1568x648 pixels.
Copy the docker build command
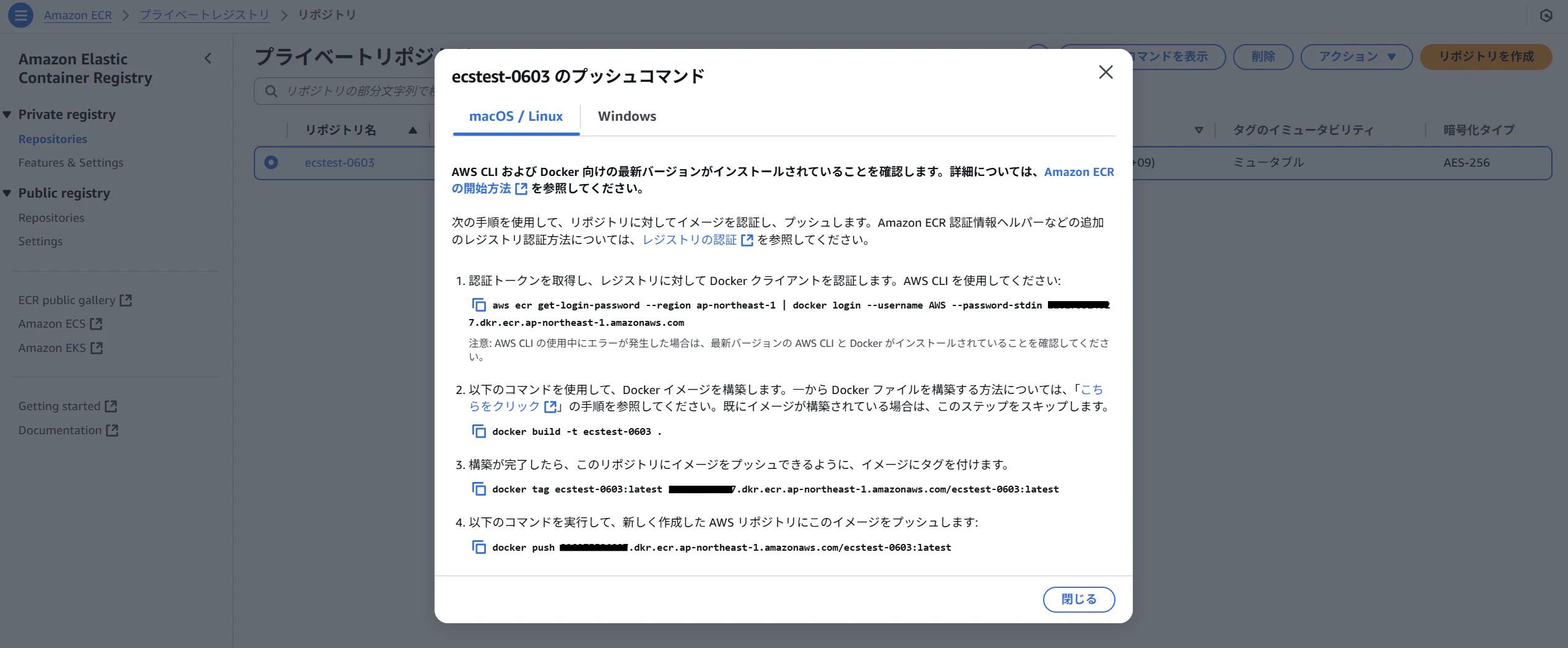(x=479, y=431)
